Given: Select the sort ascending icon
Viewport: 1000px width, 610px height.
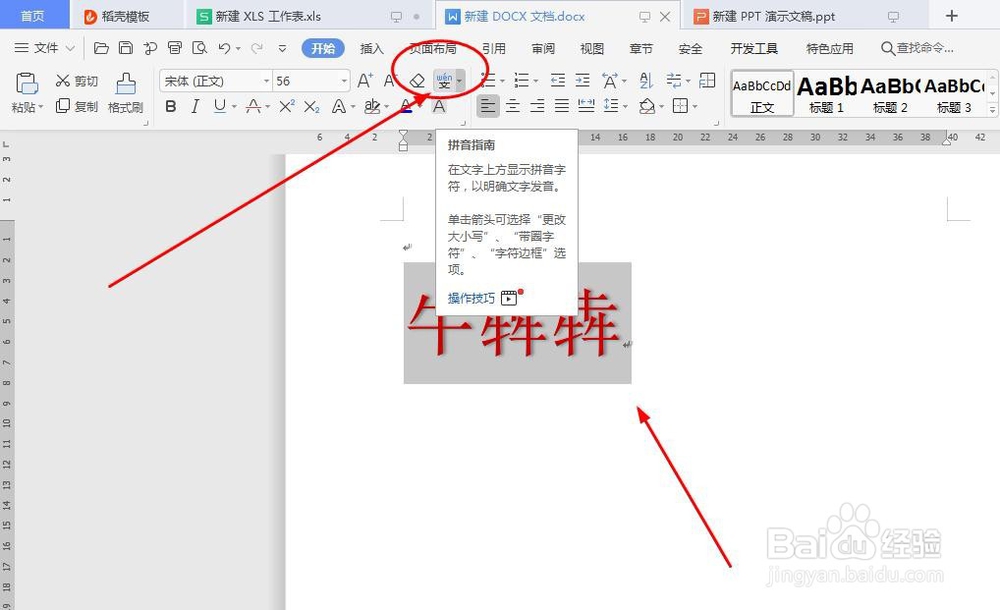Looking at the screenshot, I should 646,81.
